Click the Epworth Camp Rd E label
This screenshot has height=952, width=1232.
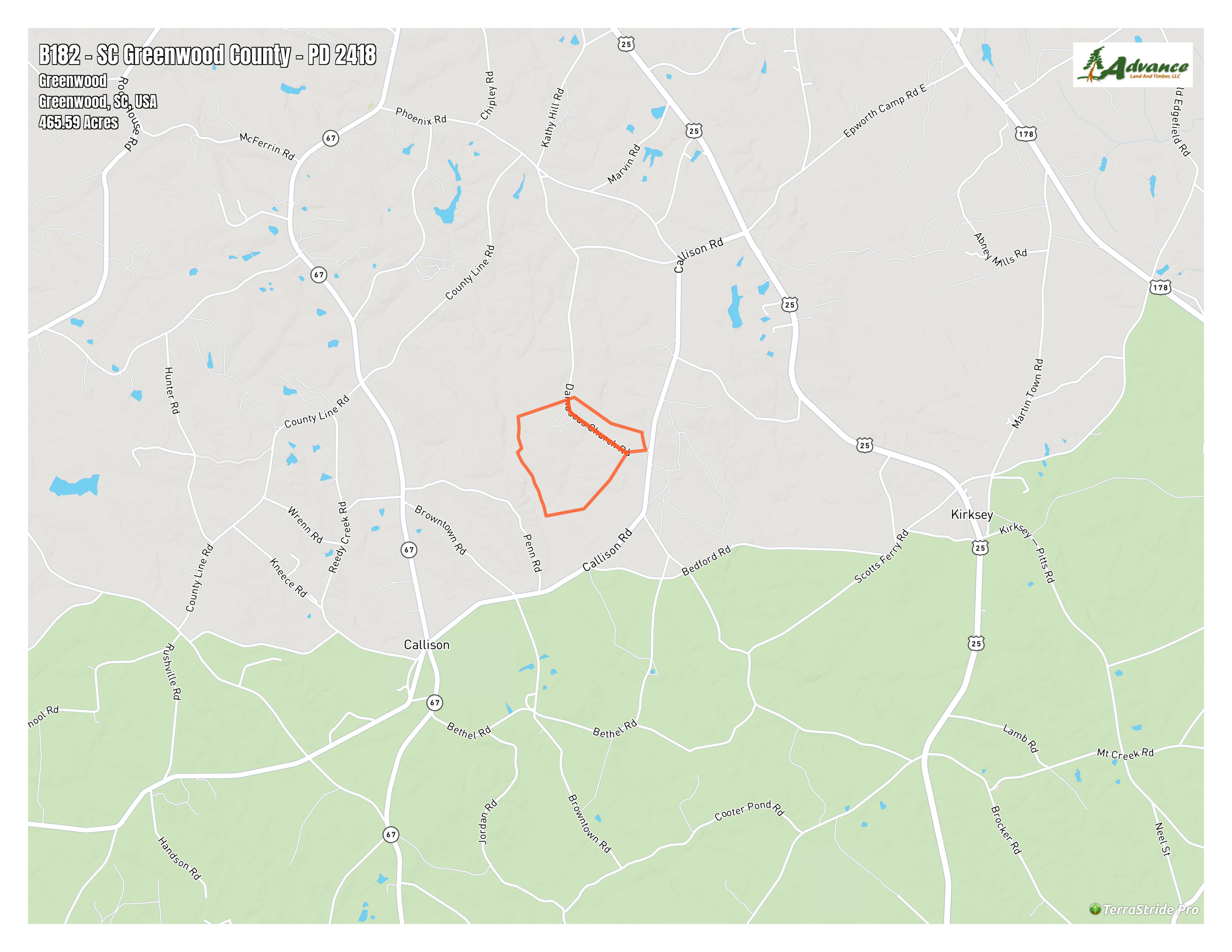(x=884, y=111)
